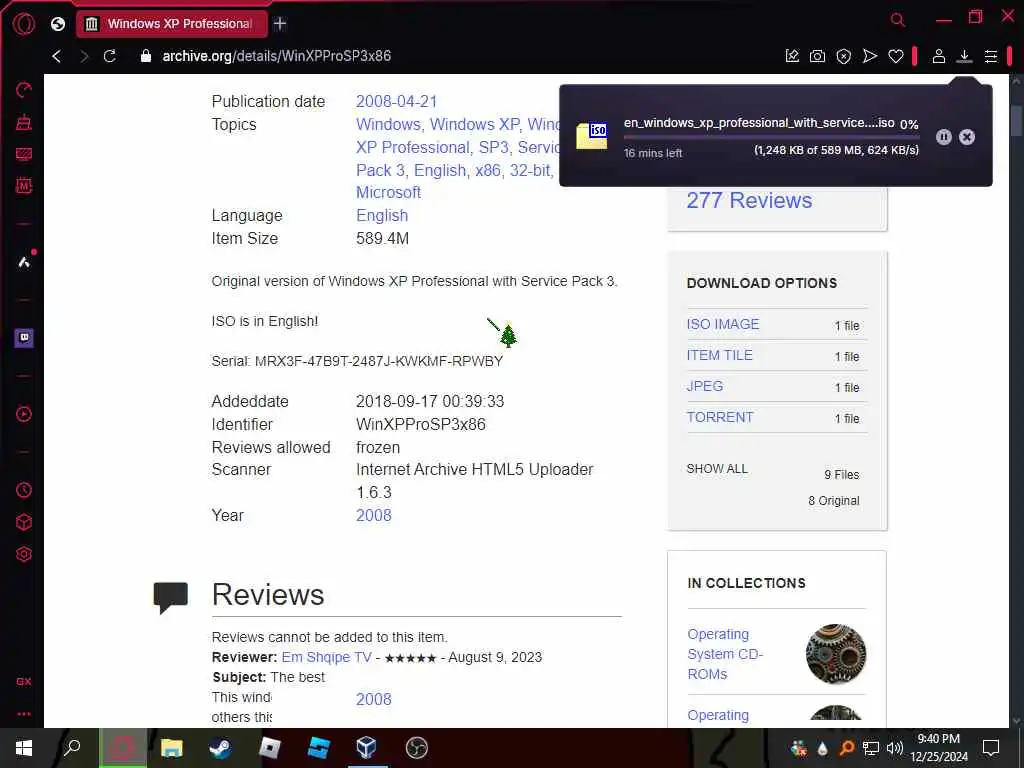The width and height of the screenshot is (1024, 768).
Task: Open the Windows notification center
Action: point(991,748)
